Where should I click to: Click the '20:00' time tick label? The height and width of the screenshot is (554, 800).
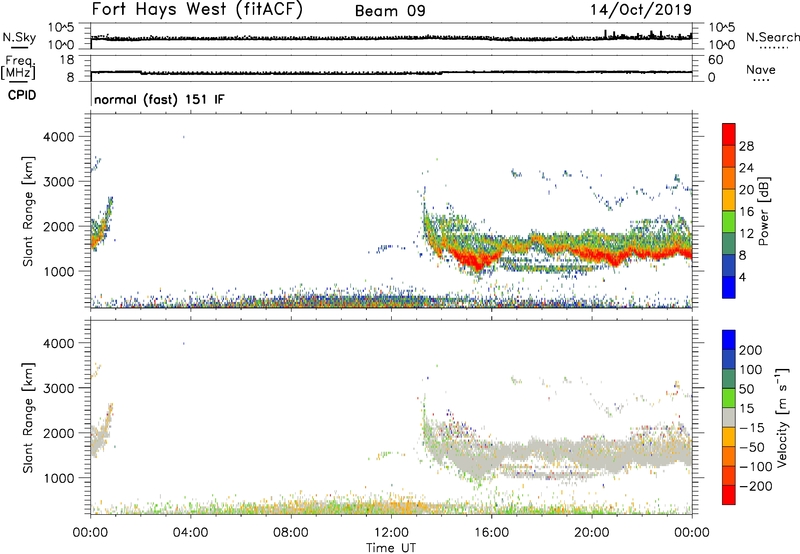pyautogui.click(x=592, y=533)
